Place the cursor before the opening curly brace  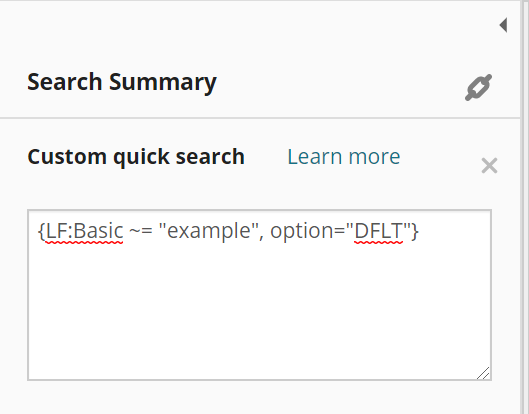38,231
